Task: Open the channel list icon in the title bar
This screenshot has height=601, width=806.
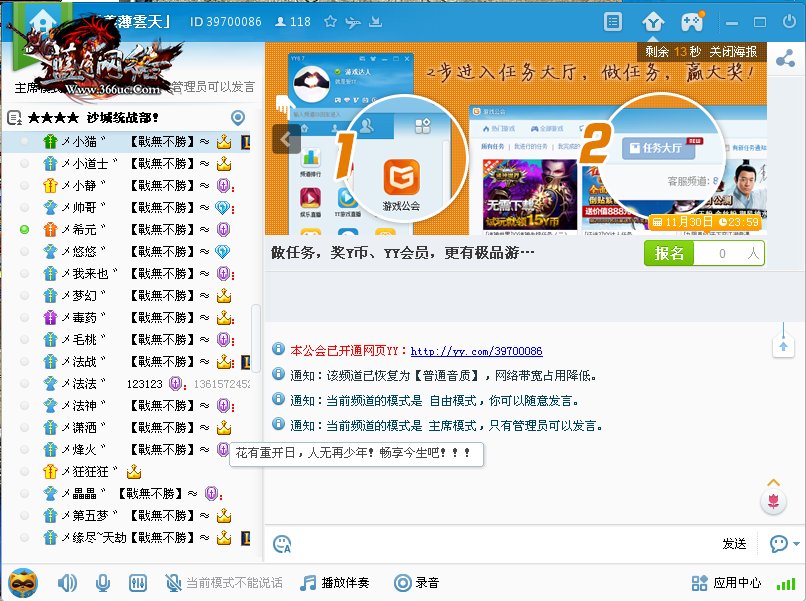Action: coord(614,21)
